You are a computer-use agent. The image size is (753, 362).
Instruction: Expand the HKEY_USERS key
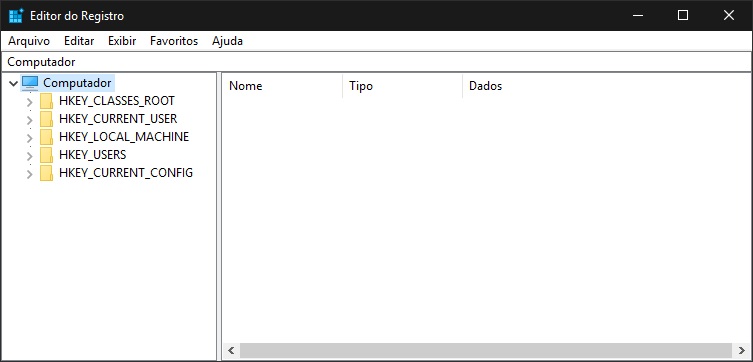coord(30,156)
